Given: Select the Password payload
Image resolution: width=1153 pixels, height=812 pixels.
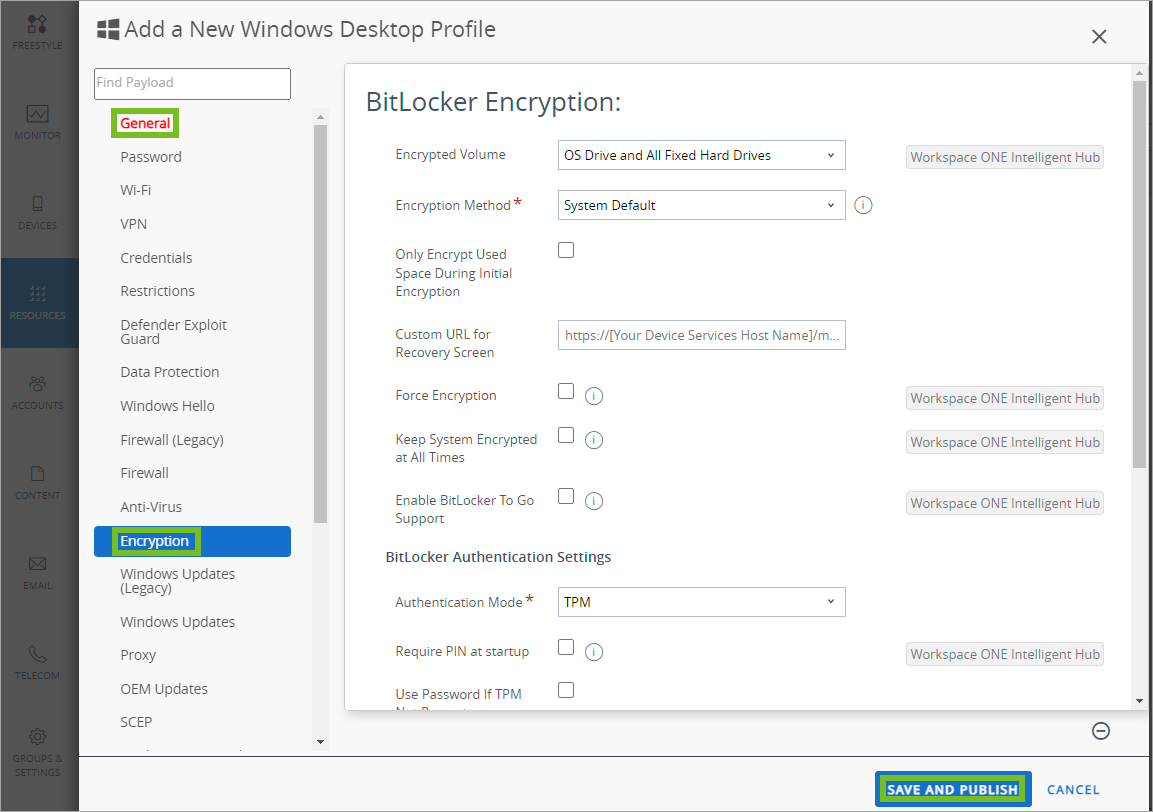Looking at the screenshot, I should (151, 157).
